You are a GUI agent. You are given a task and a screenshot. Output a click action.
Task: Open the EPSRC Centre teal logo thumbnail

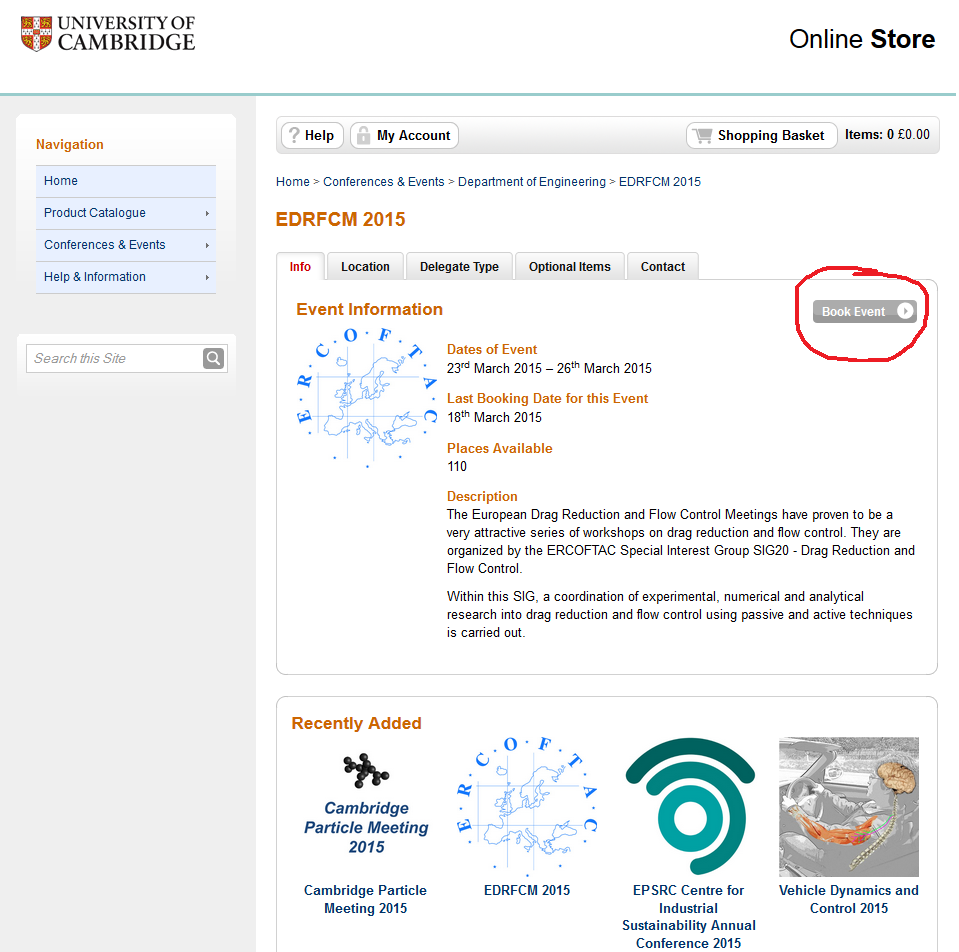click(x=690, y=806)
